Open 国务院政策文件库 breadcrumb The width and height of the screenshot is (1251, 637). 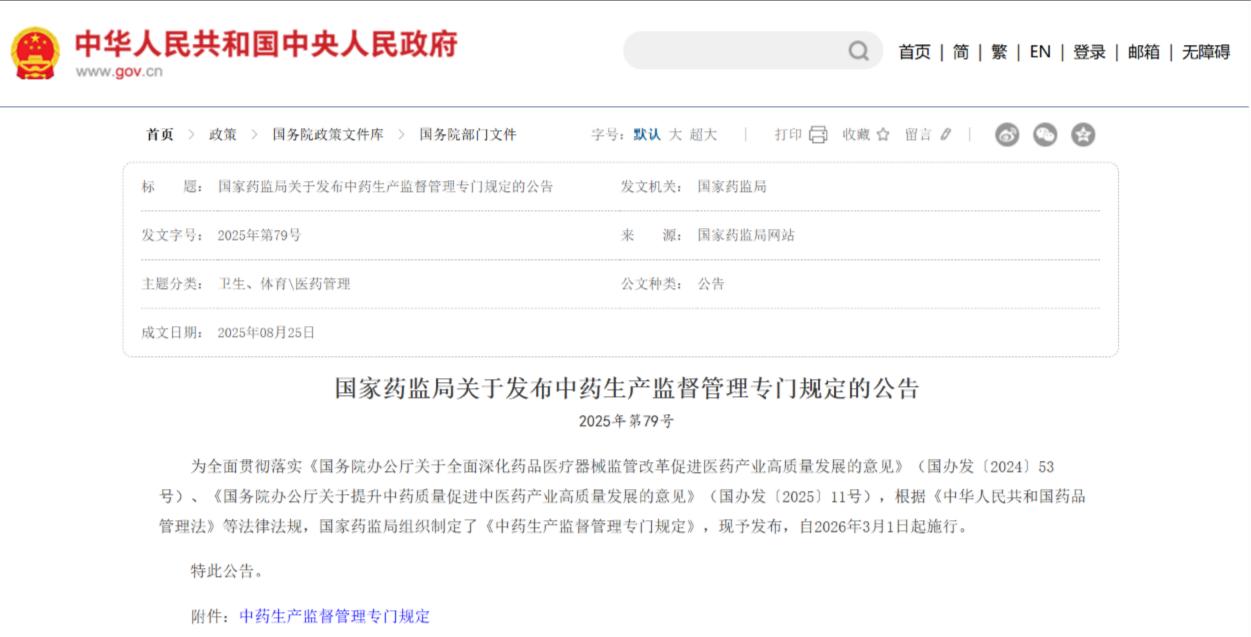[327, 135]
